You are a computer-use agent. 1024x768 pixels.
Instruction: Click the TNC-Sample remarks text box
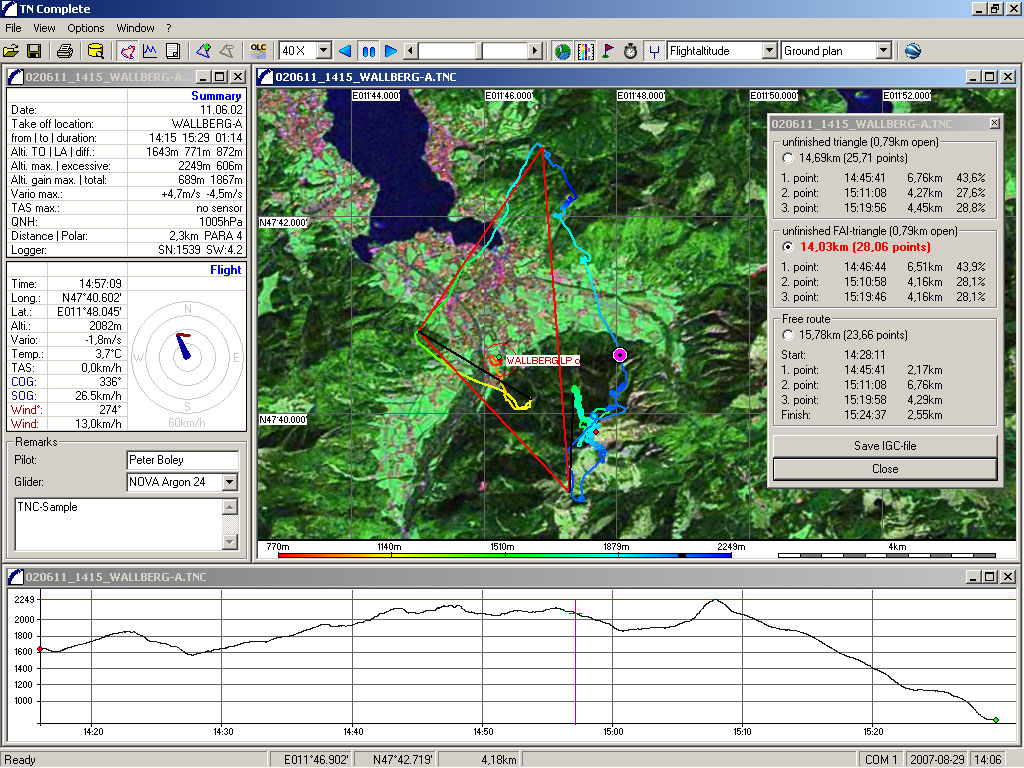point(118,524)
